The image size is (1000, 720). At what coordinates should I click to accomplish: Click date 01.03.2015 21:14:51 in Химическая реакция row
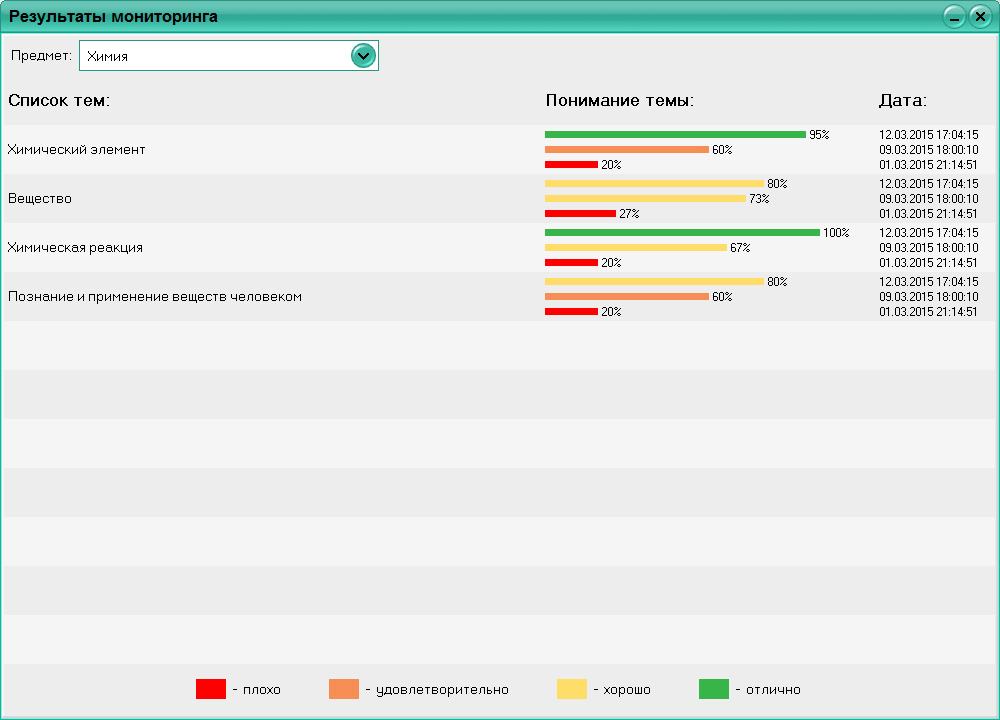tap(929, 262)
